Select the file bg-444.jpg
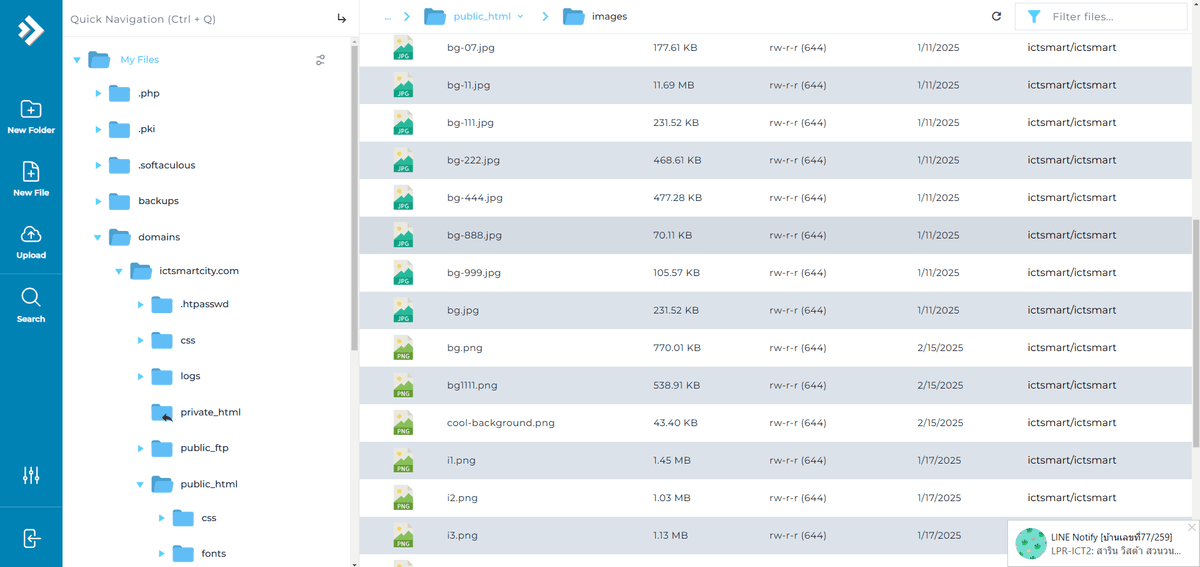 [x=474, y=198]
